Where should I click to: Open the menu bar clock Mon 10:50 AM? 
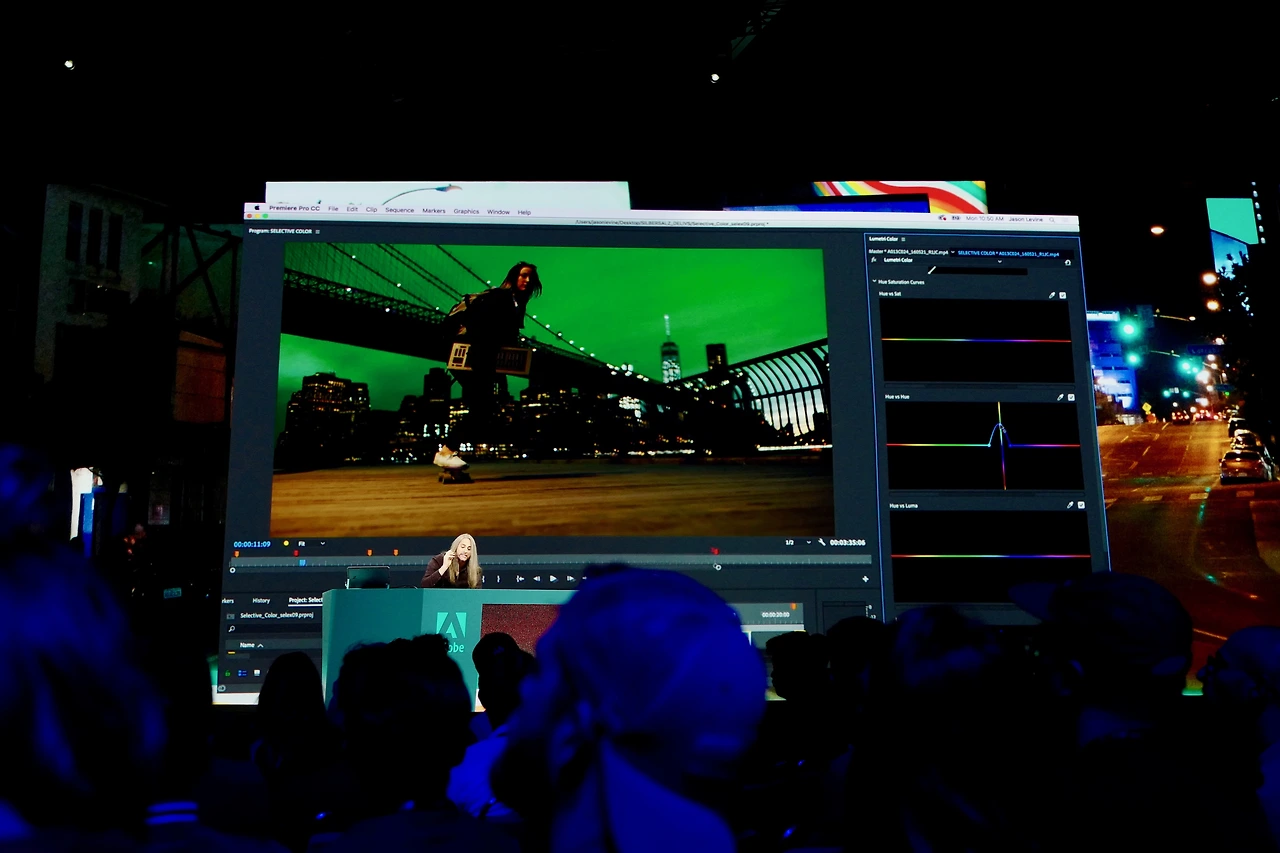click(983, 217)
